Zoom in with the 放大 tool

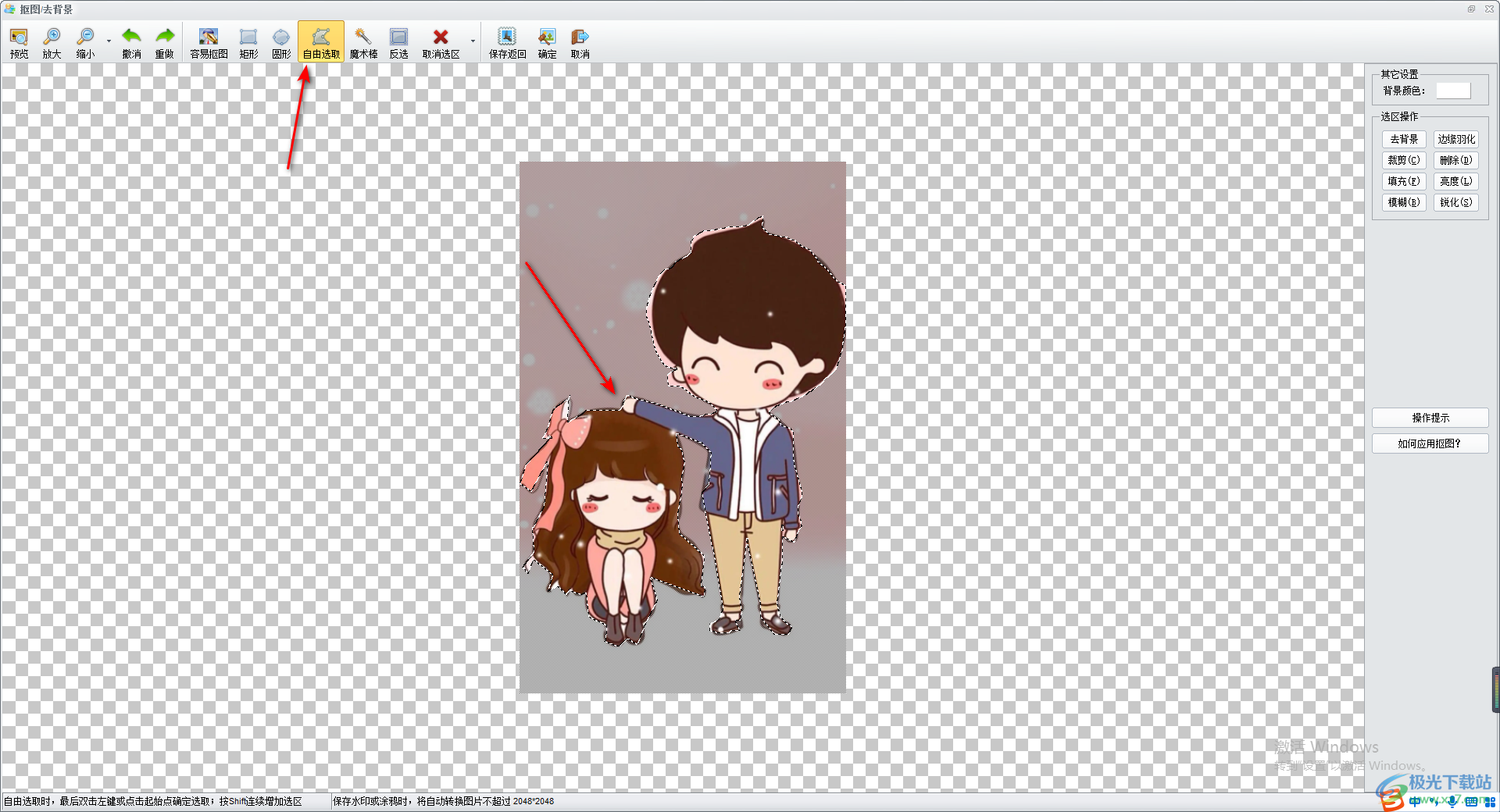[52, 42]
